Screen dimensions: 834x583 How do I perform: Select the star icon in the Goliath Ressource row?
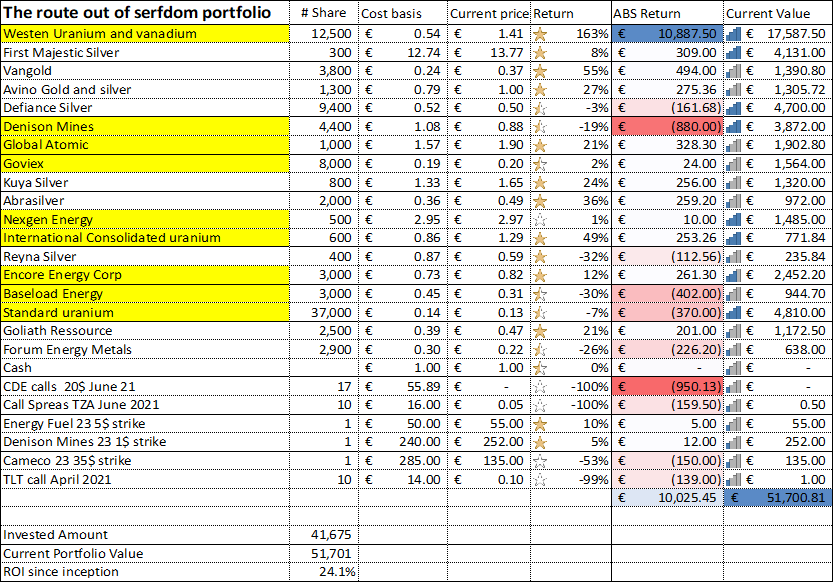(540, 331)
